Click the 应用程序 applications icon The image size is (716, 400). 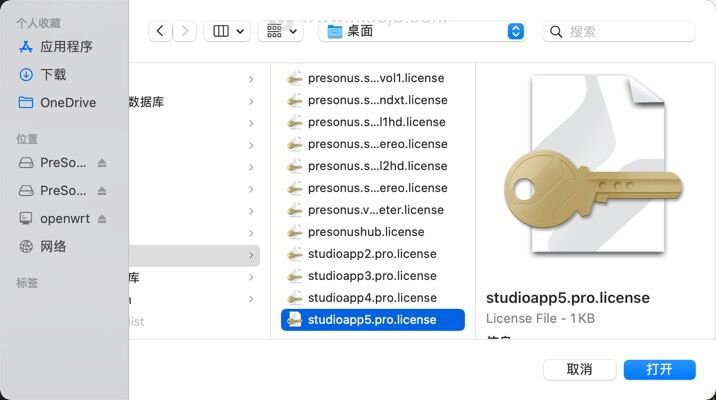(x=26, y=47)
